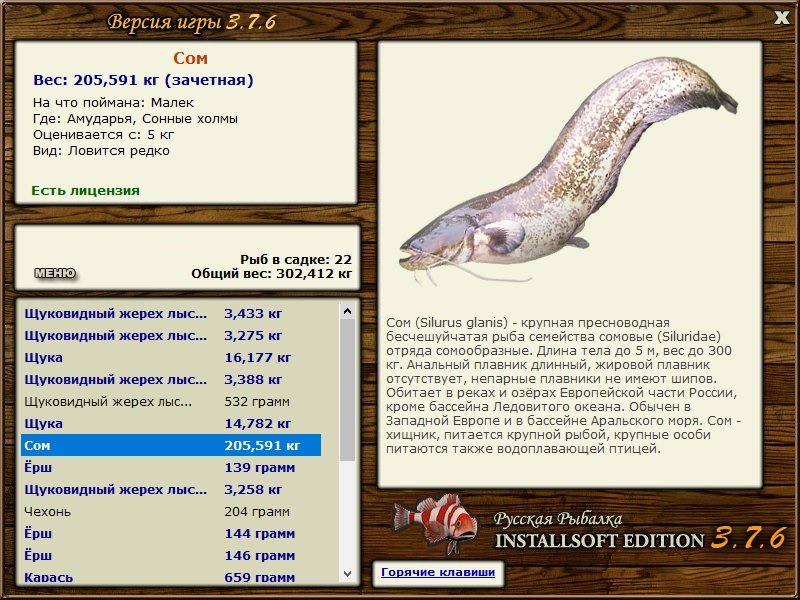Select the Щуковидный жерех 3,388 кг row
The image size is (800, 600).
171,380
